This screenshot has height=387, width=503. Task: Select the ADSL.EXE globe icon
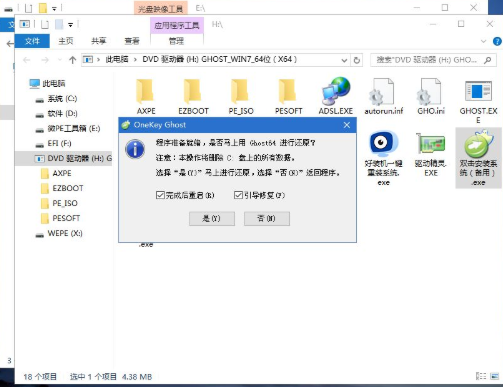[x=336, y=91]
